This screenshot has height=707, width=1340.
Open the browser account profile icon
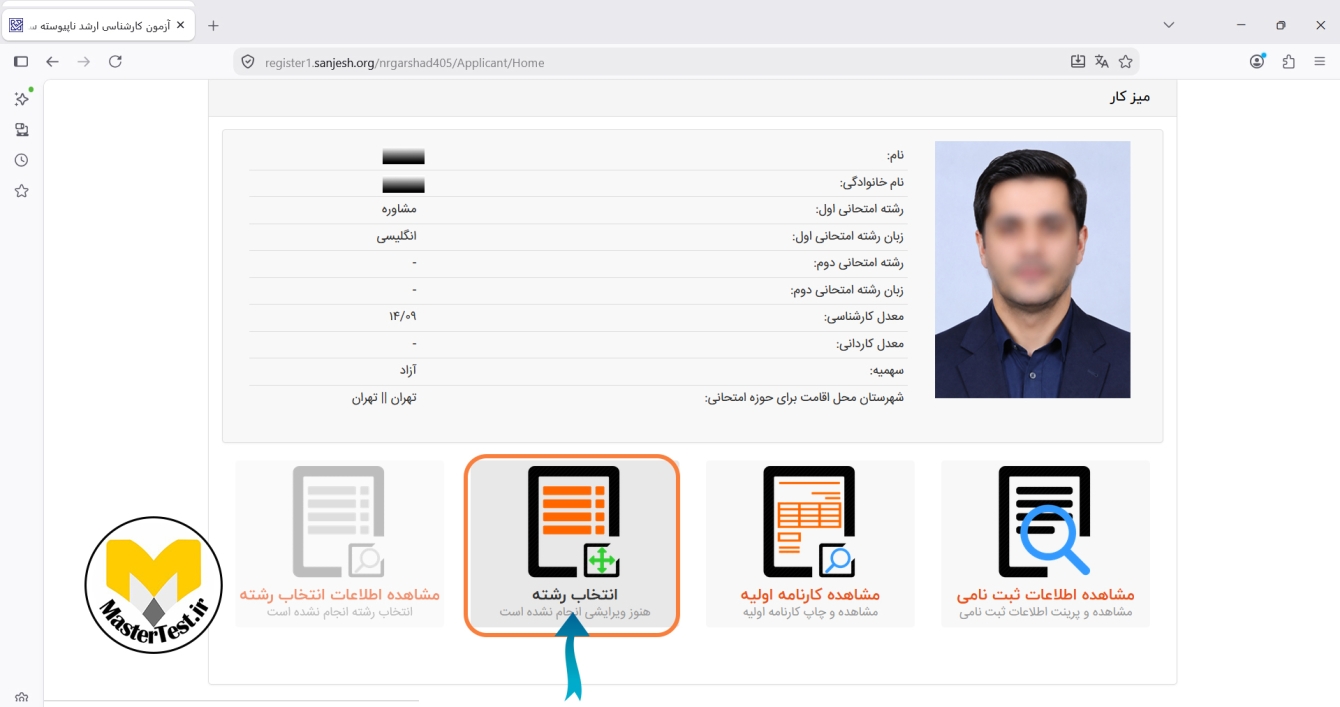1257,62
